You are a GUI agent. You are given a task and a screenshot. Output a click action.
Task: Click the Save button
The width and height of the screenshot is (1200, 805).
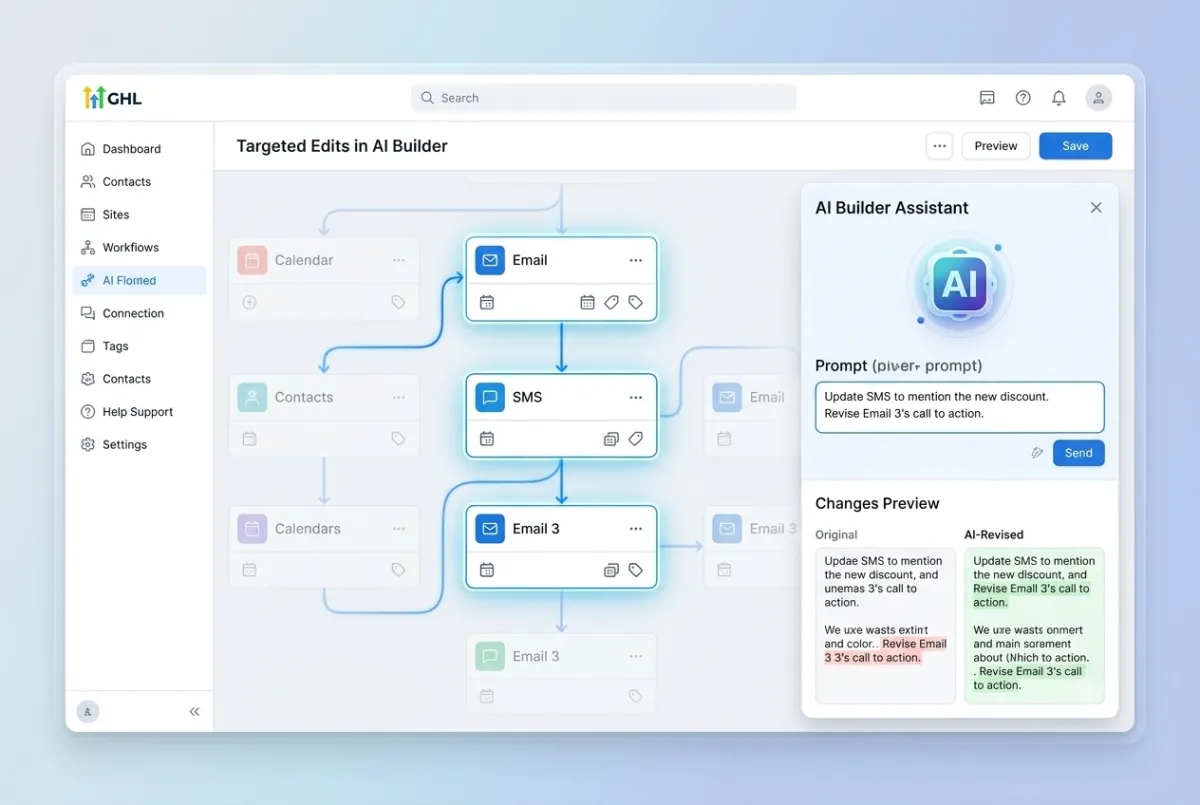(1075, 146)
